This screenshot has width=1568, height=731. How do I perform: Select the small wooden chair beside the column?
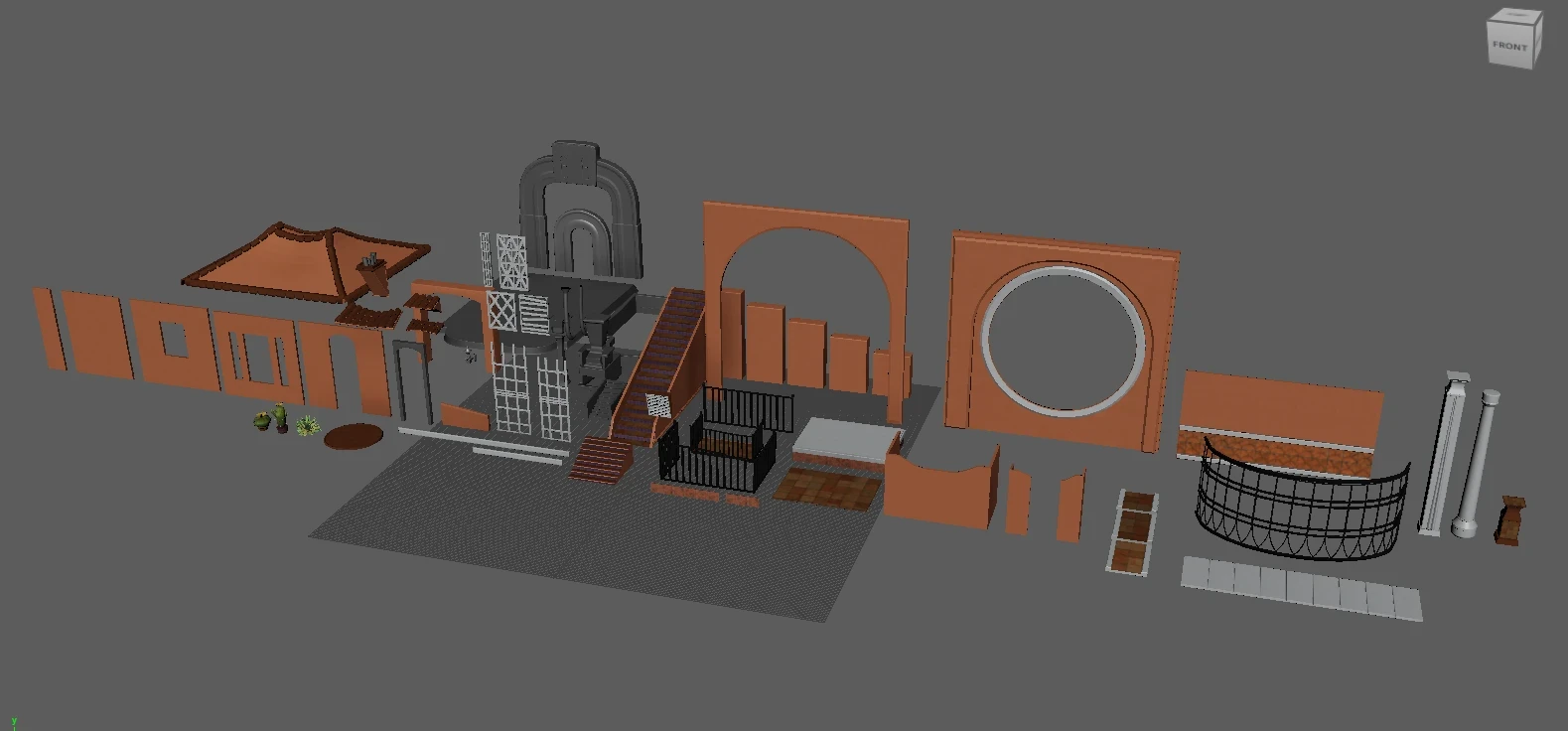coord(1510,520)
